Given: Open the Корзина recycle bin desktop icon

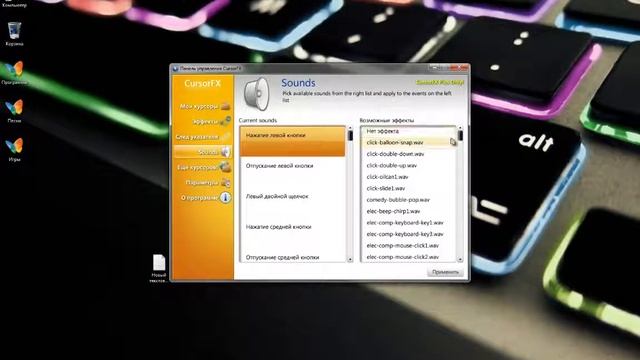Looking at the screenshot, I should coord(14,33).
